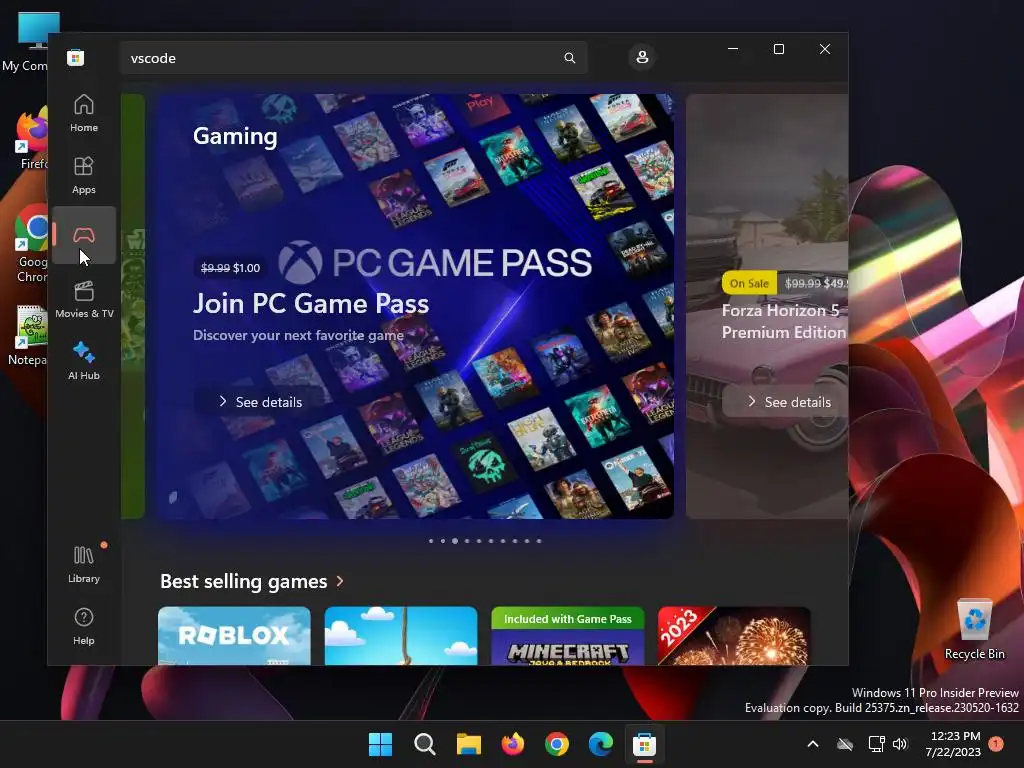
Task: Open taskbar Search
Action: pos(424,744)
